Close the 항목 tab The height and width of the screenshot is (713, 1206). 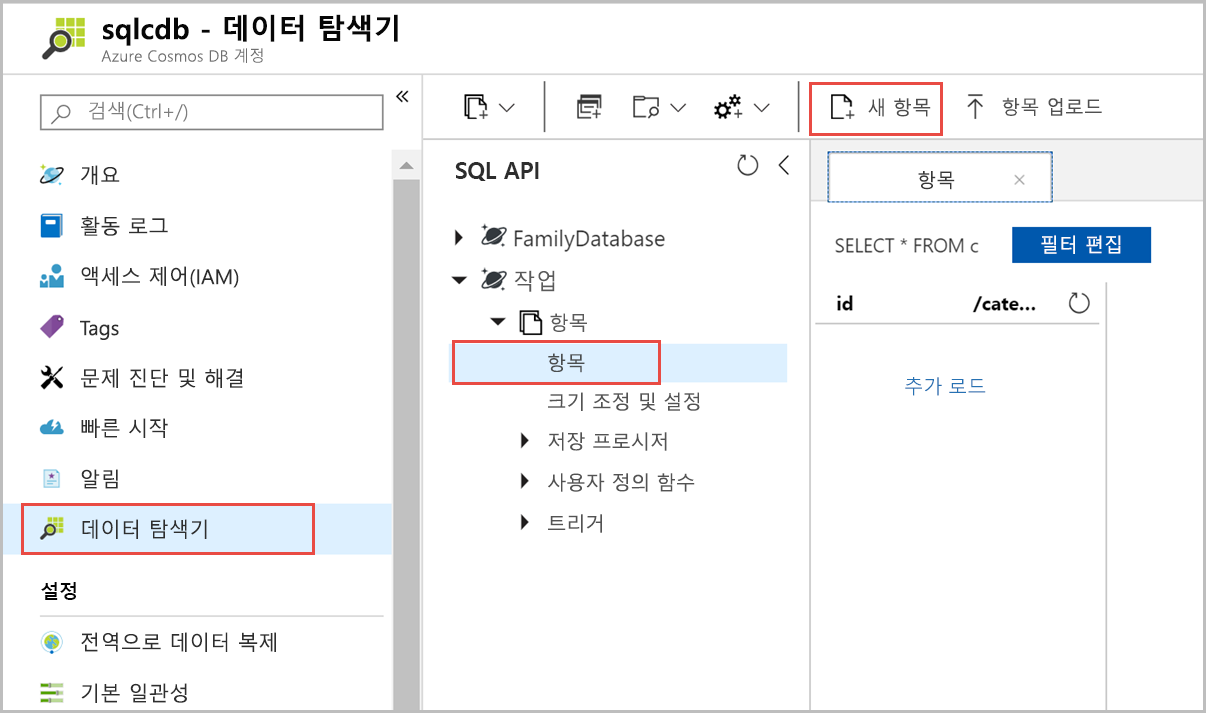pyautogui.click(x=1019, y=180)
